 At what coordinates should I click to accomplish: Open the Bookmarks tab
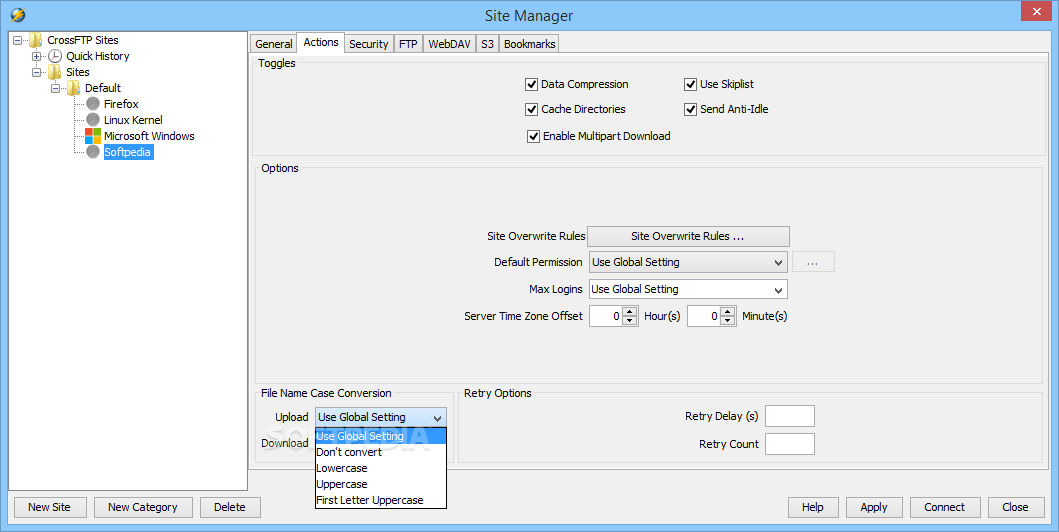tap(530, 44)
